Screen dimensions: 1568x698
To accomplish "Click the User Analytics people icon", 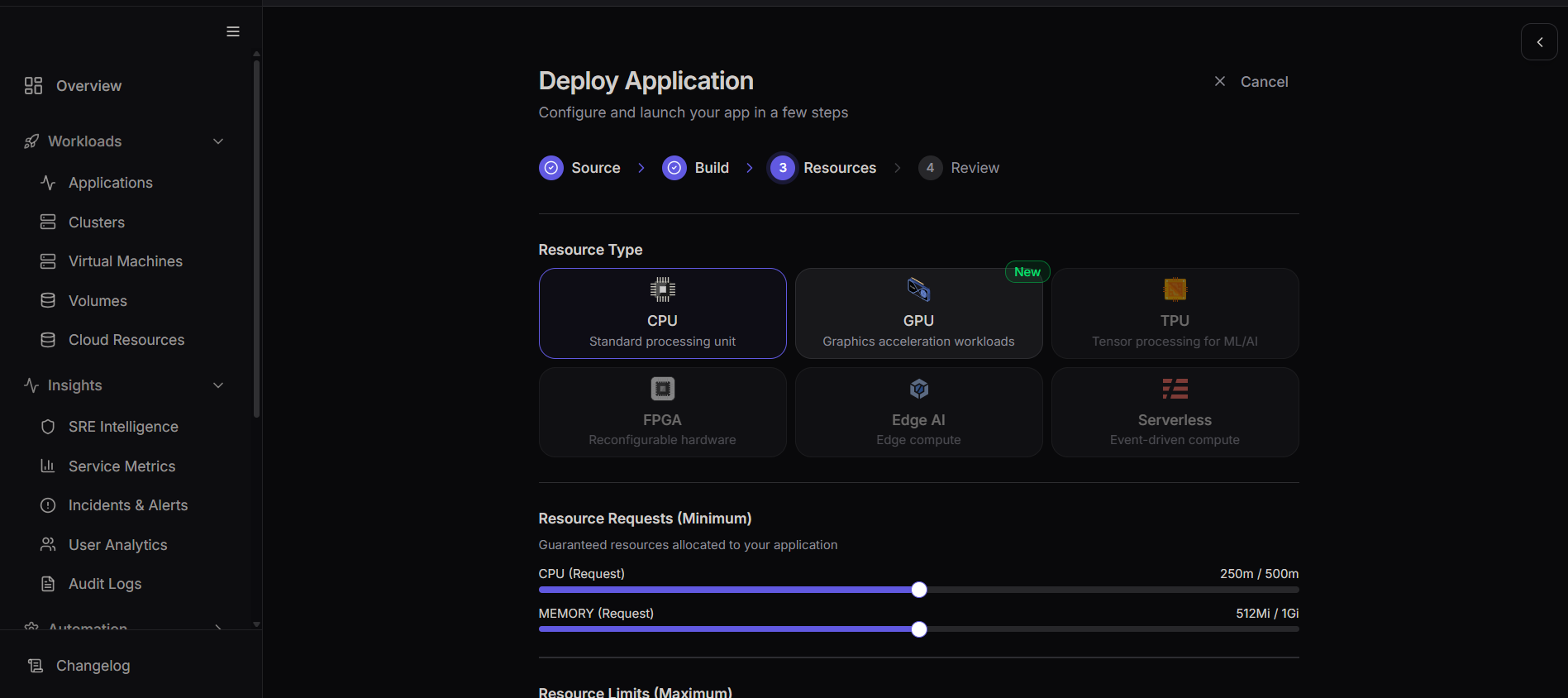I will (x=48, y=545).
